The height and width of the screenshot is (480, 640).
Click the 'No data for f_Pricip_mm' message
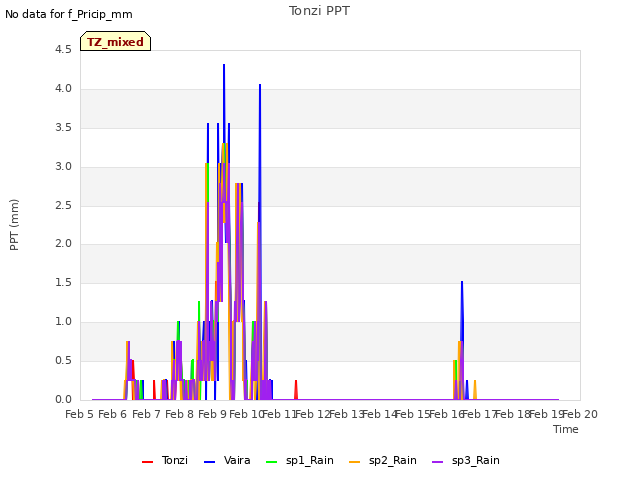click(69, 14)
